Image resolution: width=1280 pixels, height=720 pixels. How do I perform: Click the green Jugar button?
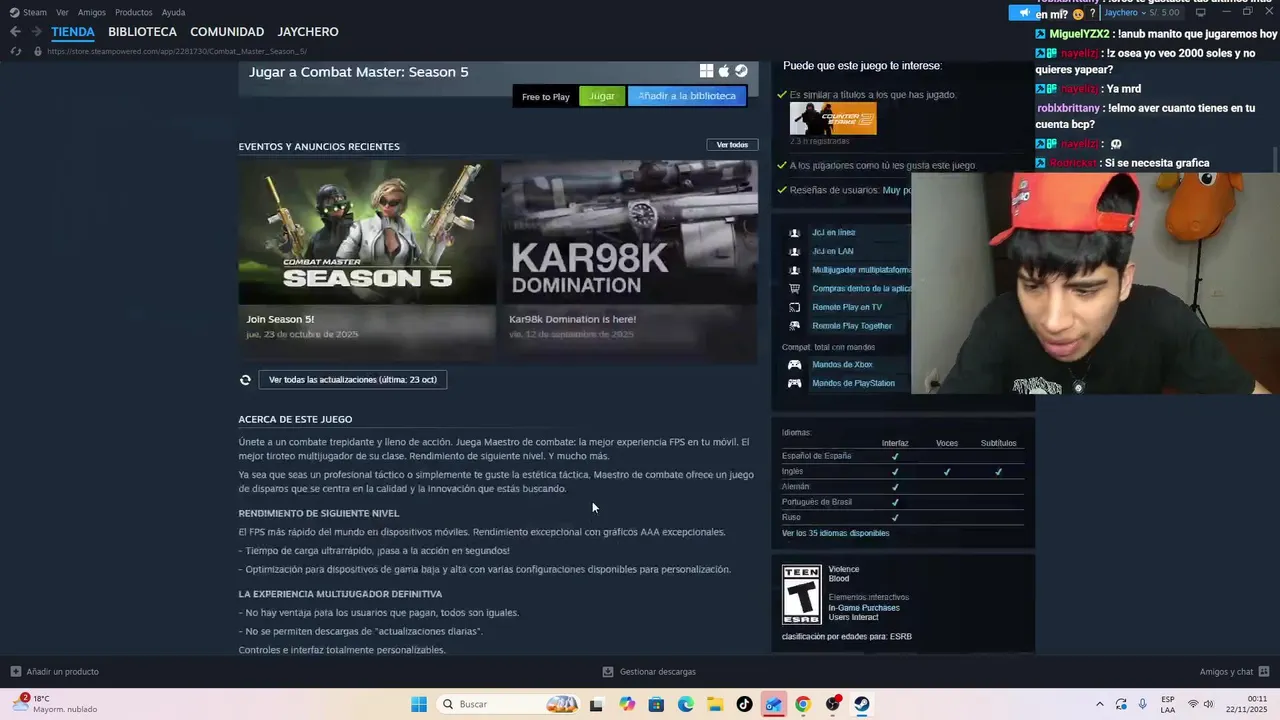[x=602, y=96]
